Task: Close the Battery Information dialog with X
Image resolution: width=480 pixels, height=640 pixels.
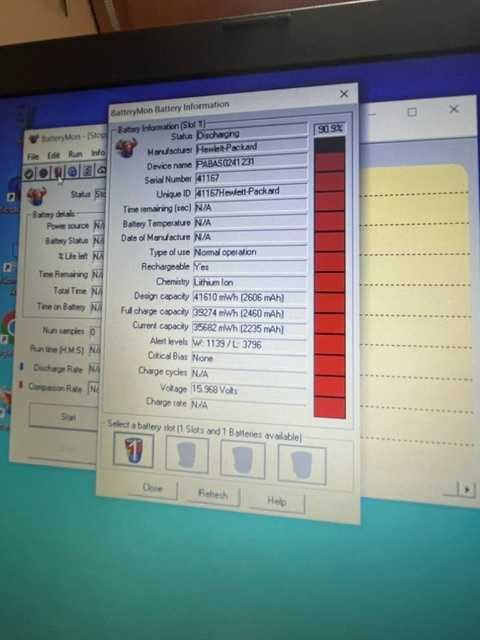Action: coord(344,94)
